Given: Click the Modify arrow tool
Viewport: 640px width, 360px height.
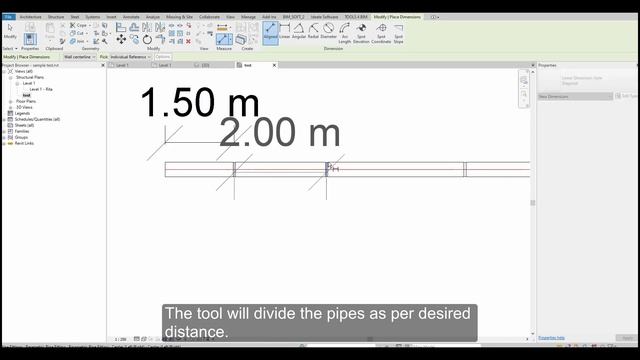Looking at the screenshot, I should click(10, 31).
